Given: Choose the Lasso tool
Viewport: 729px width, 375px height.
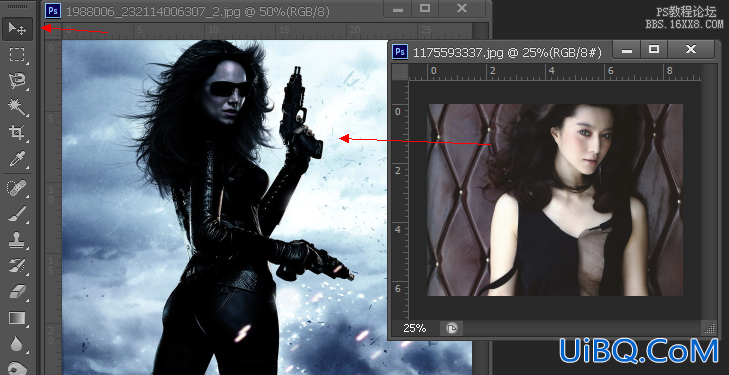Looking at the screenshot, I should click(17, 81).
